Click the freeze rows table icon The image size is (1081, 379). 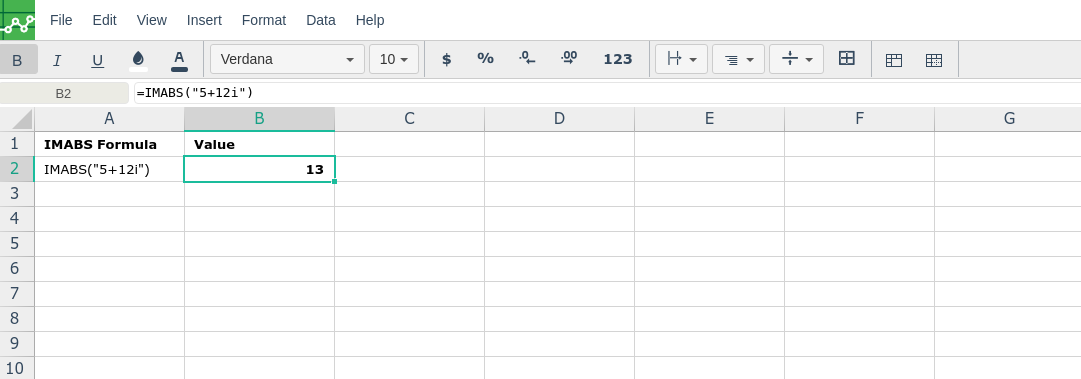pos(893,60)
